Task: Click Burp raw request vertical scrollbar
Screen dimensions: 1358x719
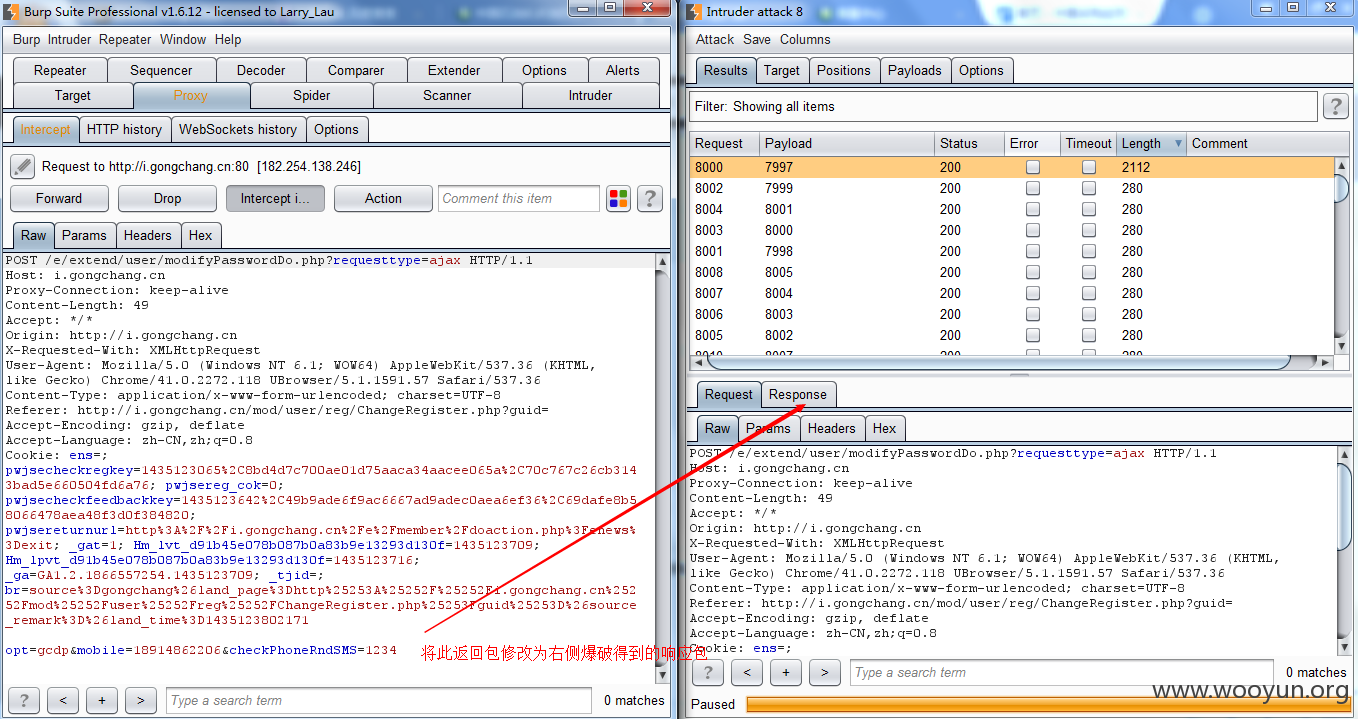Action: 662,468
